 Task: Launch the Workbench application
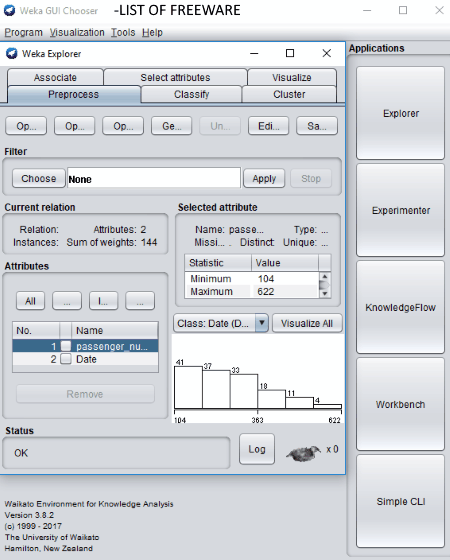point(400,404)
